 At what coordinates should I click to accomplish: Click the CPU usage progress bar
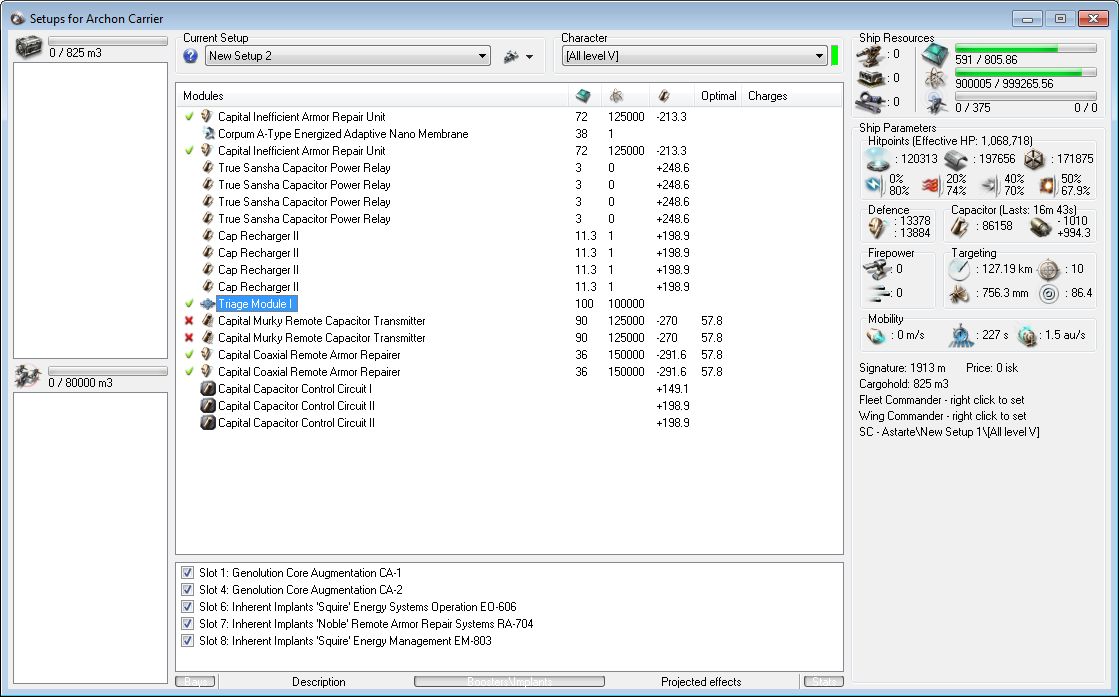pos(1026,49)
